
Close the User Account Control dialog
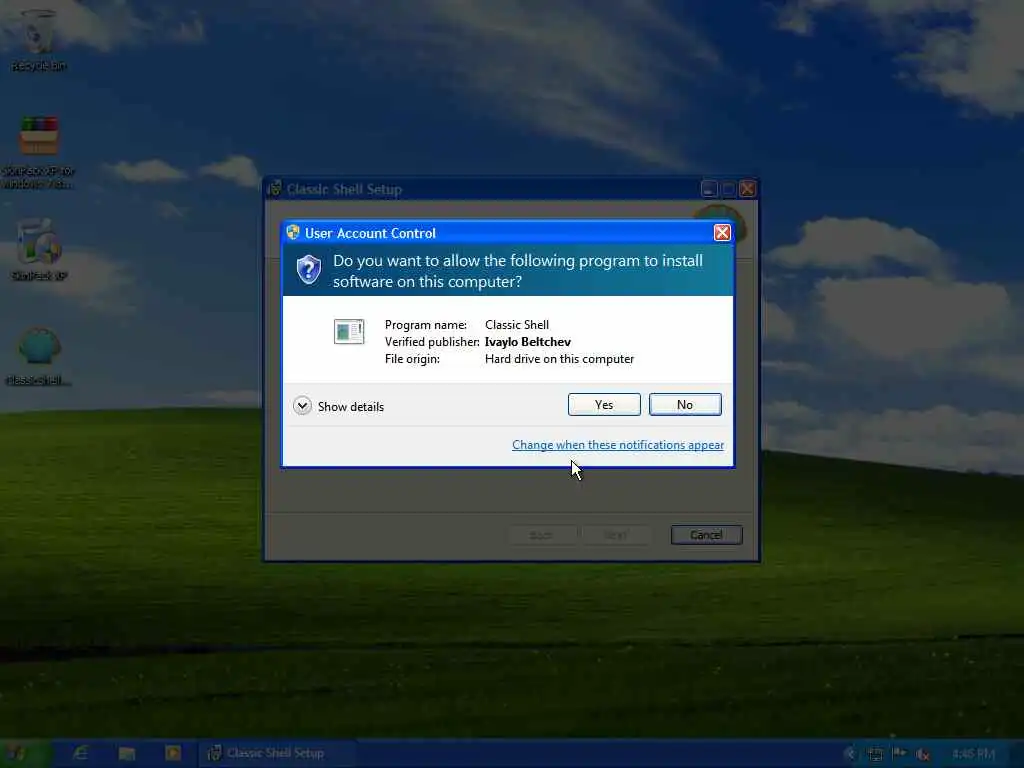[722, 232]
